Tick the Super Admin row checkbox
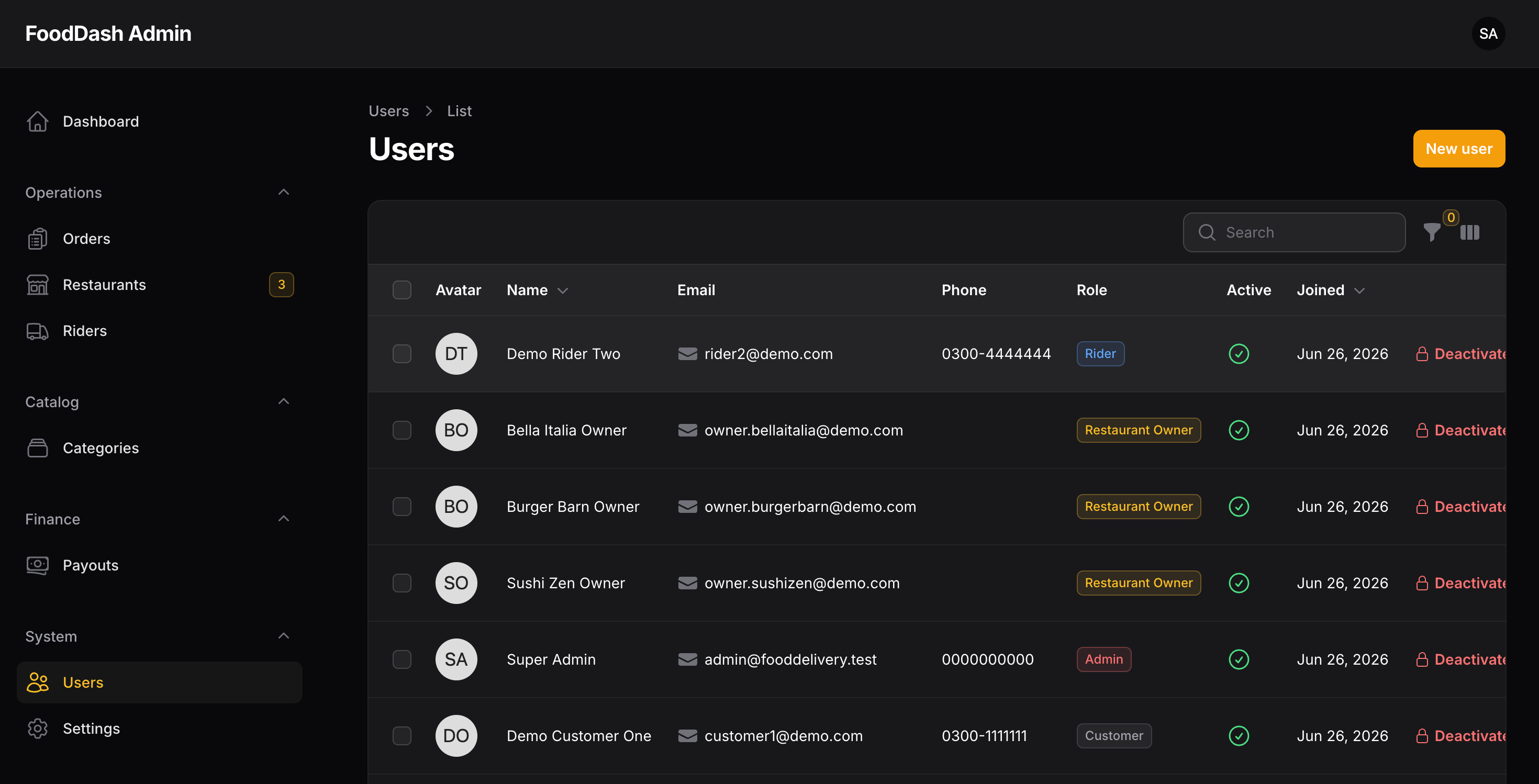 pos(402,660)
